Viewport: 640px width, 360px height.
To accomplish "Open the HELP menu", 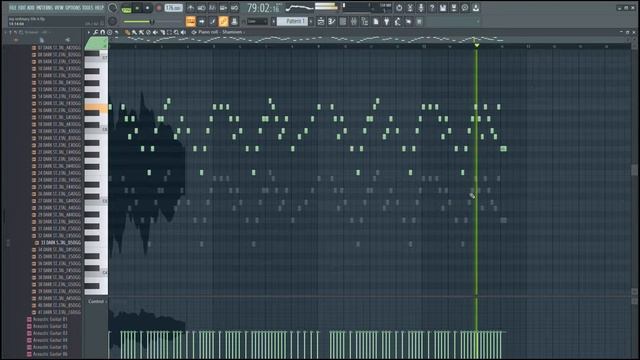I will (99, 8).
